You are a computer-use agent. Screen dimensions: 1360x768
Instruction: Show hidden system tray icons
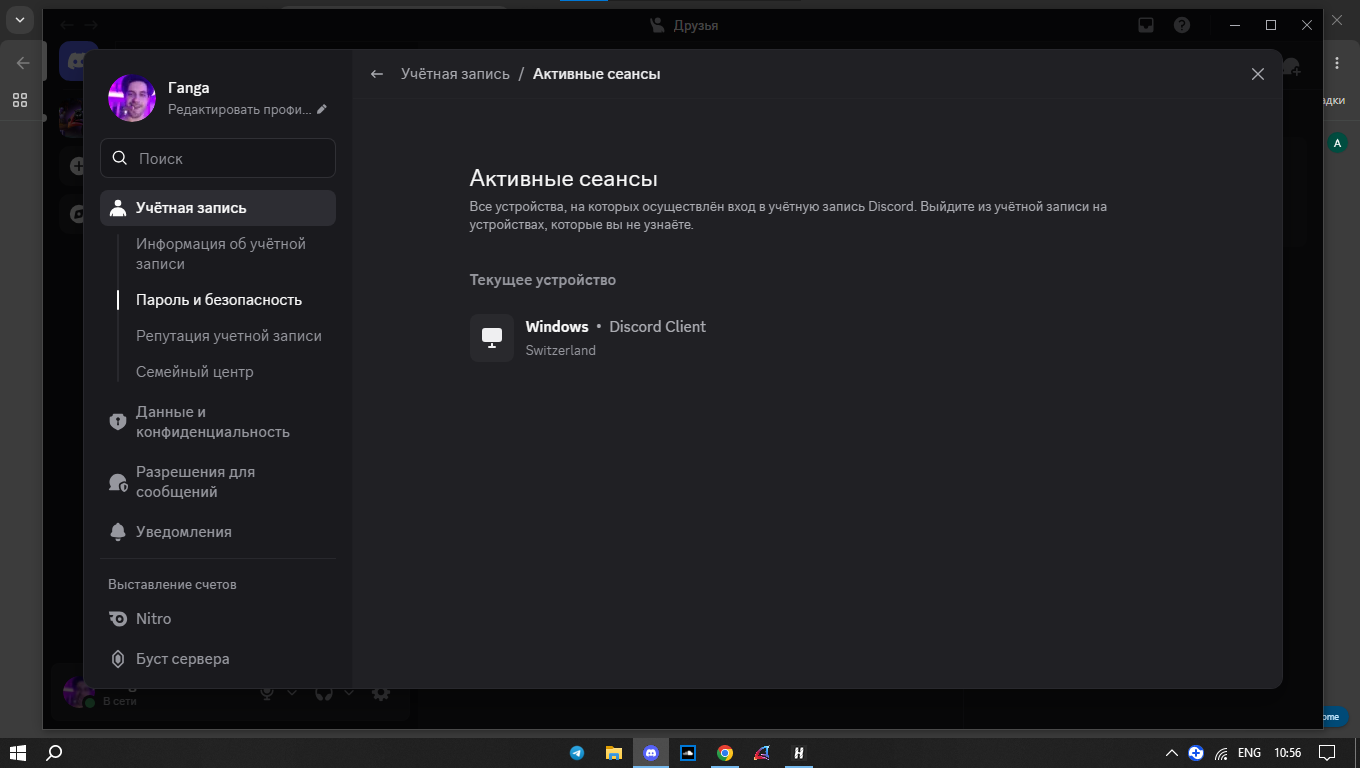tap(1172, 753)
